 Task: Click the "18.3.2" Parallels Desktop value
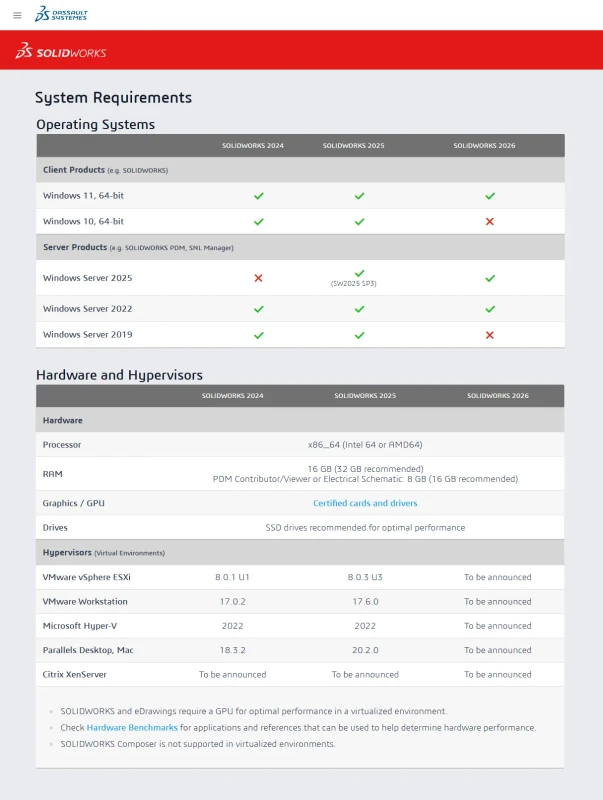pyautogui.click(x=233, y=650)
